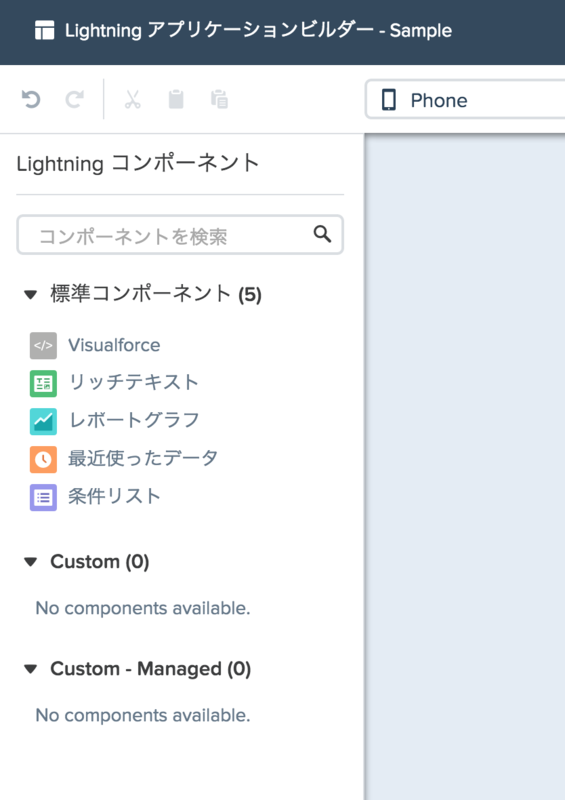The height and width of the screenshot is (800, 565).
Task: Select the 条件リスト component label
Action: [x=114, y=496]
